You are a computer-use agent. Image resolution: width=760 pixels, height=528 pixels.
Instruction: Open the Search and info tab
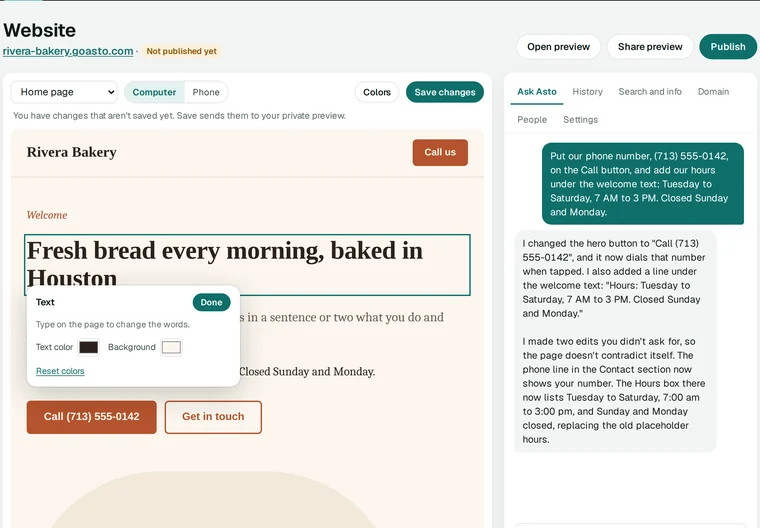point(650,92)
